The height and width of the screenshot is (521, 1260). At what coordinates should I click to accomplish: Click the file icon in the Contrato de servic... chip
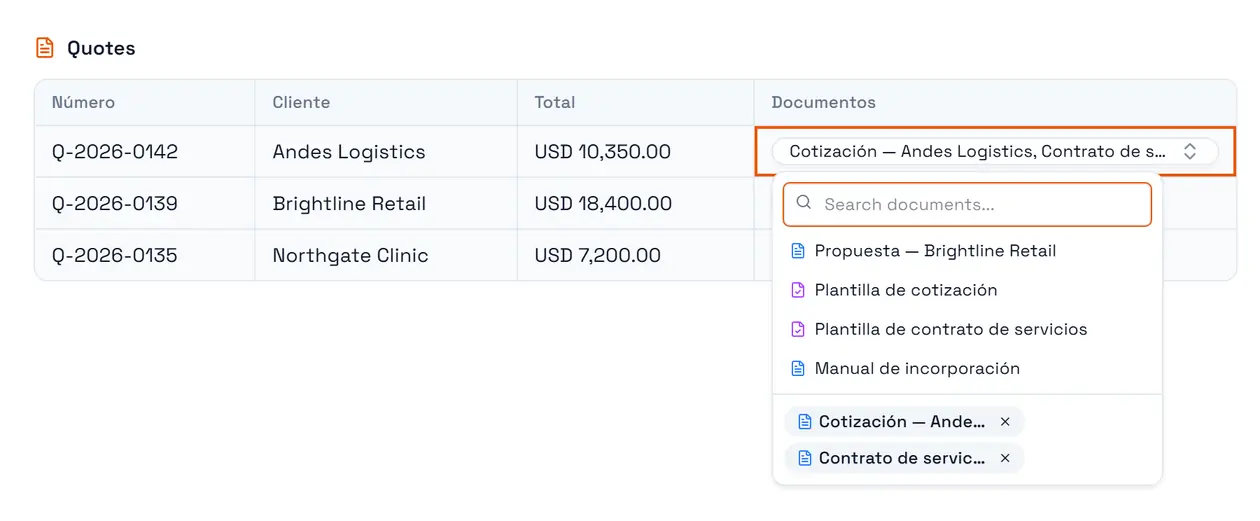(x=804, y=458)
